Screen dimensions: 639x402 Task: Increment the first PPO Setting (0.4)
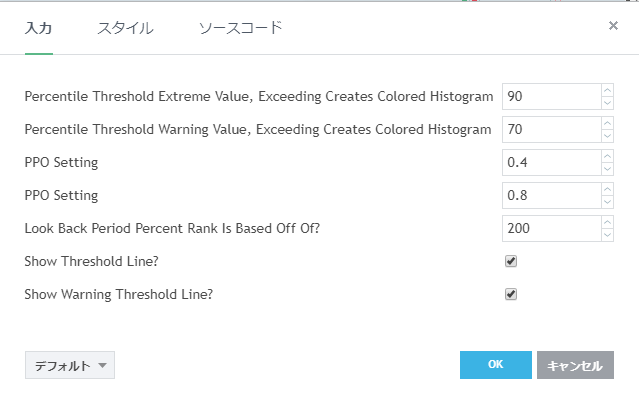point(607,157)
